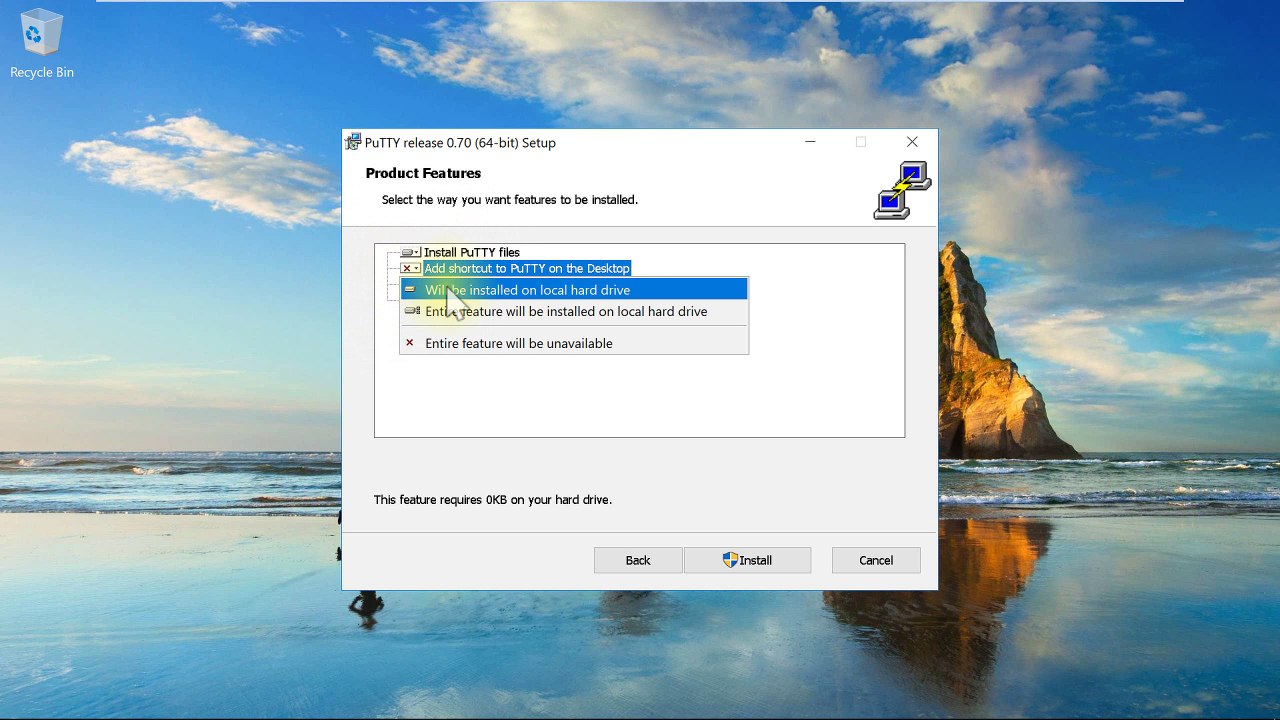Cancel the PuTTY setup

click(876, 560)
